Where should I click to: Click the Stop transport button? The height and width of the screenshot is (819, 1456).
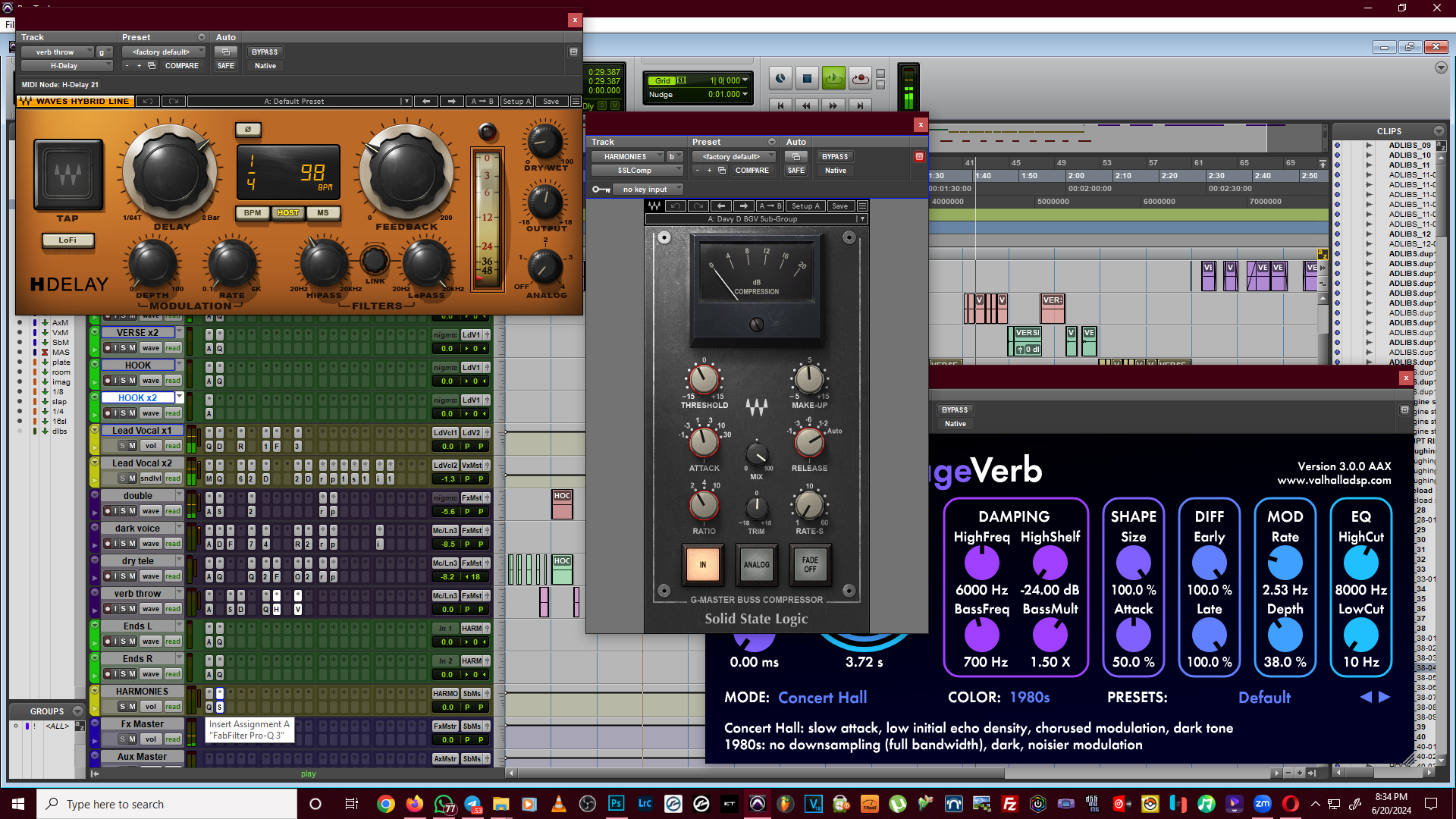pos(807,78)
